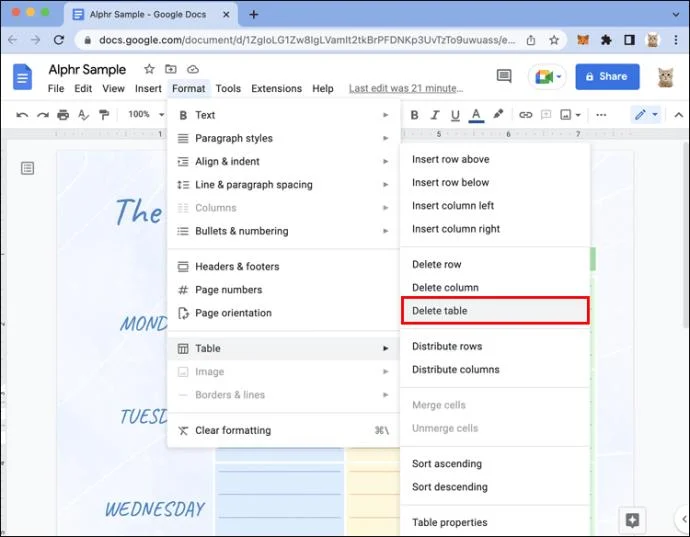This screenshot has height=537, width=690.
Task: Click the Redo icon in toolbar
Action: point(43,115)
